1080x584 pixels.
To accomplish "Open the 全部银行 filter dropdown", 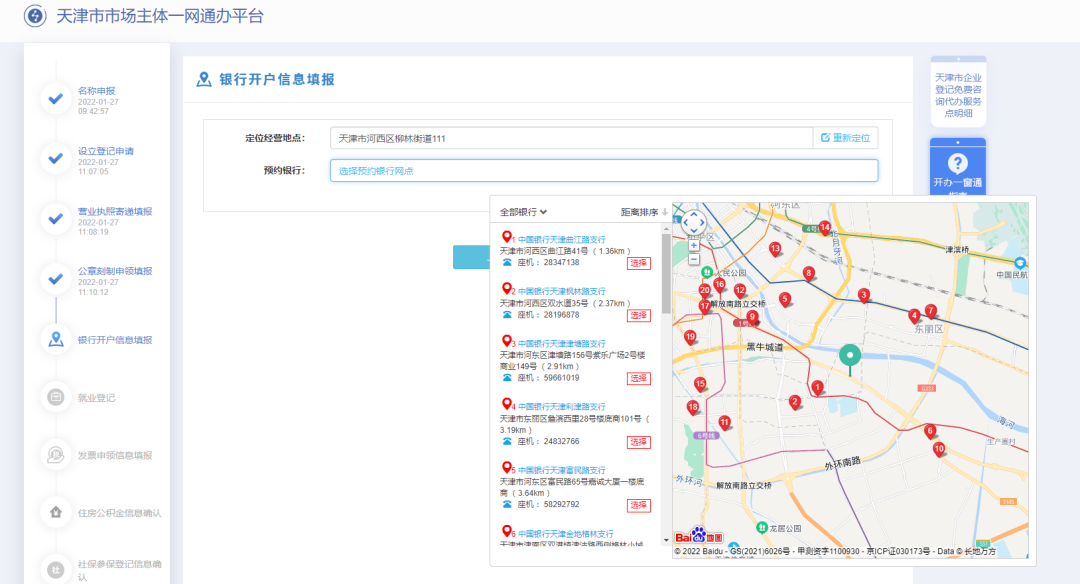I will pyautogui.click(x=523, y=212).
